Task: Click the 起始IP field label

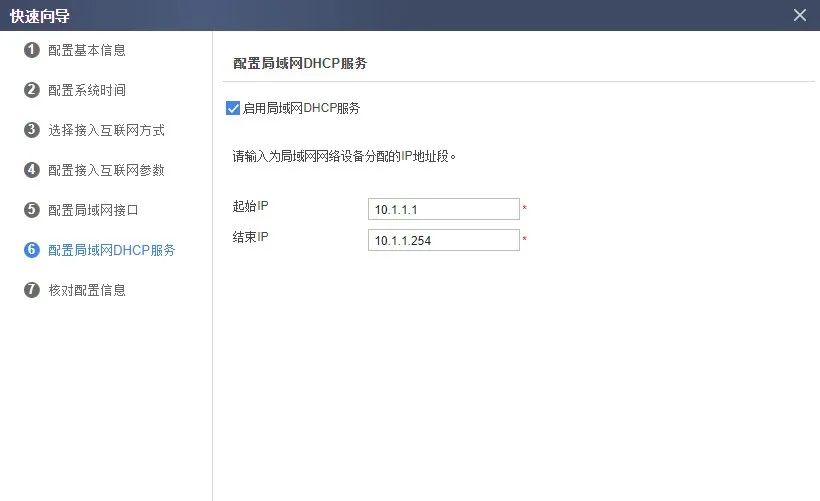Action: coord(250,206)
